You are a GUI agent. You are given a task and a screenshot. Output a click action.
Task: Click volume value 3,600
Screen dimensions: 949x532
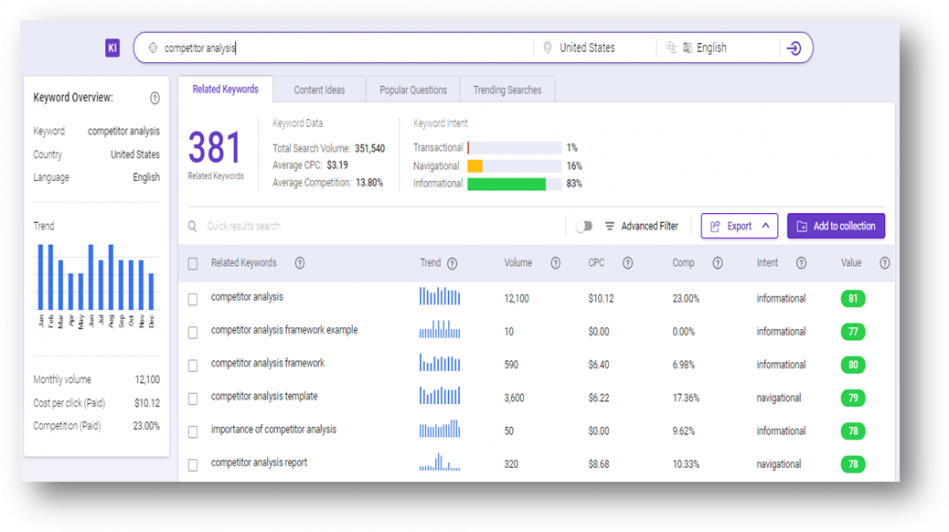514,398
